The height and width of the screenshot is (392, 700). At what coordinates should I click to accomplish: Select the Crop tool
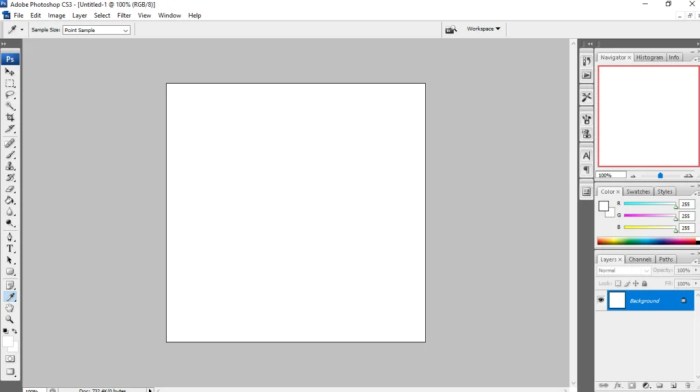[x=10, y=117]
